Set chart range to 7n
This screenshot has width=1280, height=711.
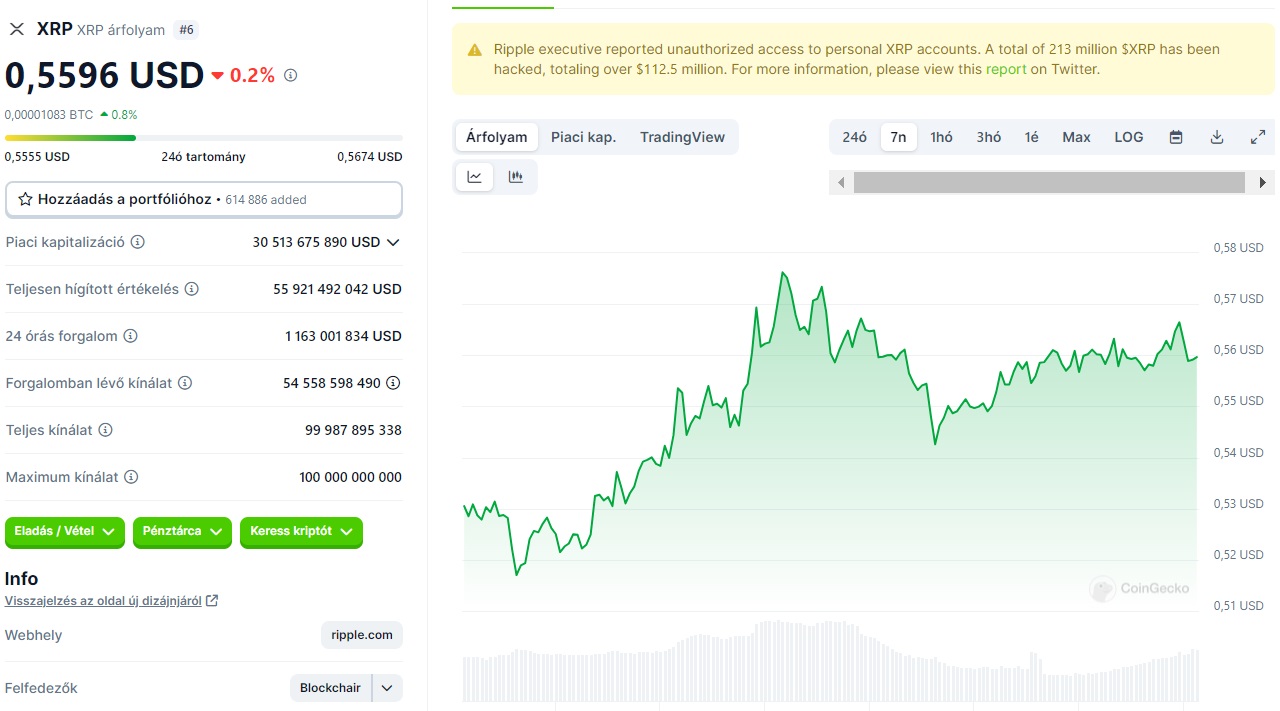(x=899, y=137)
